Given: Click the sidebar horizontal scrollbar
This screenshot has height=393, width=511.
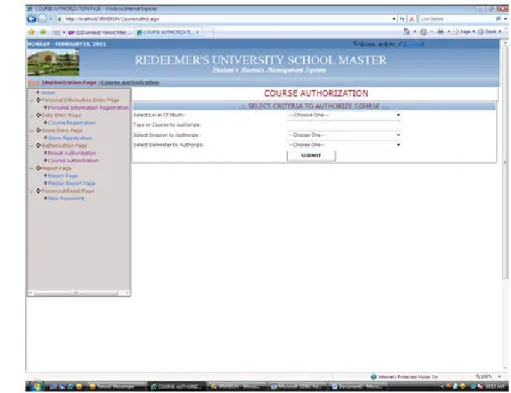Looking at the screenshot, I should point(78,293).
